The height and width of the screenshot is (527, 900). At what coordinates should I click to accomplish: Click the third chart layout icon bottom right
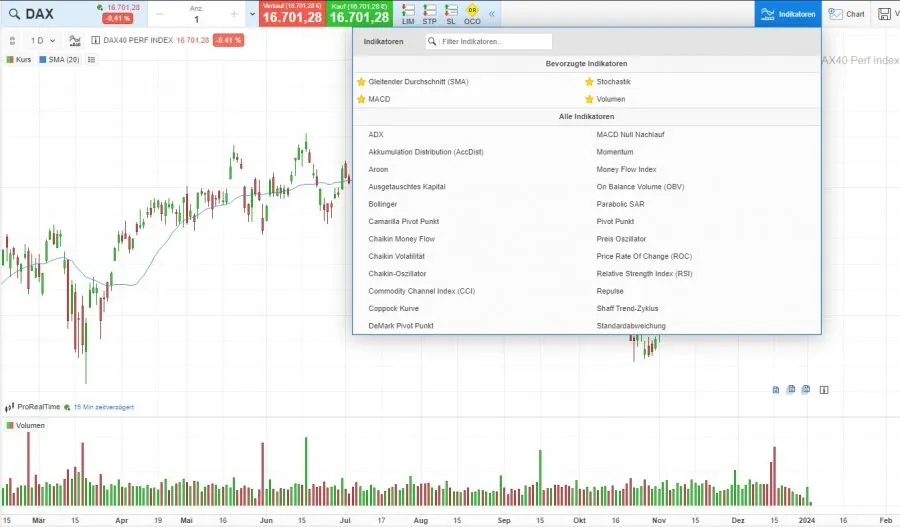click(x=806, y=389)
